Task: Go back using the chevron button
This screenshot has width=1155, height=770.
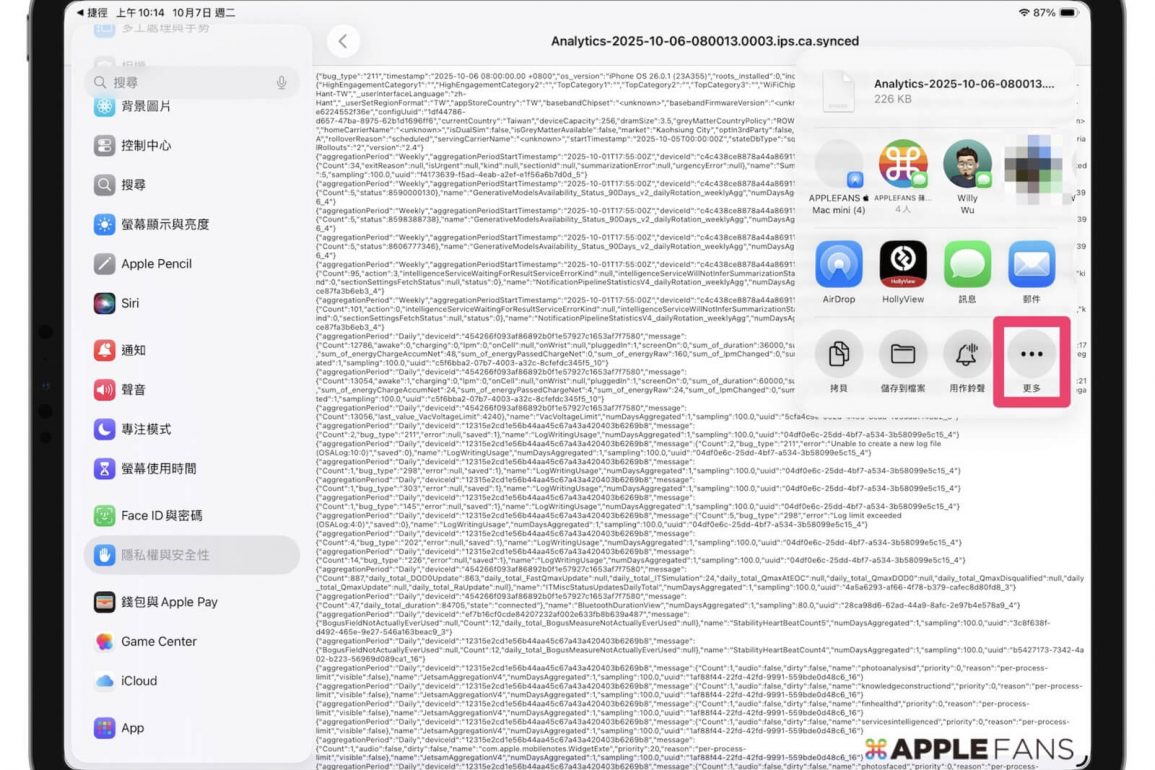Action: pyautogui.click(x=343, y=41)
